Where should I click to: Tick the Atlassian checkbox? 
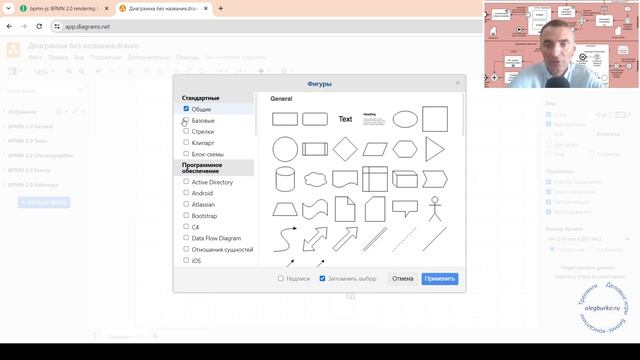point(186,204)
